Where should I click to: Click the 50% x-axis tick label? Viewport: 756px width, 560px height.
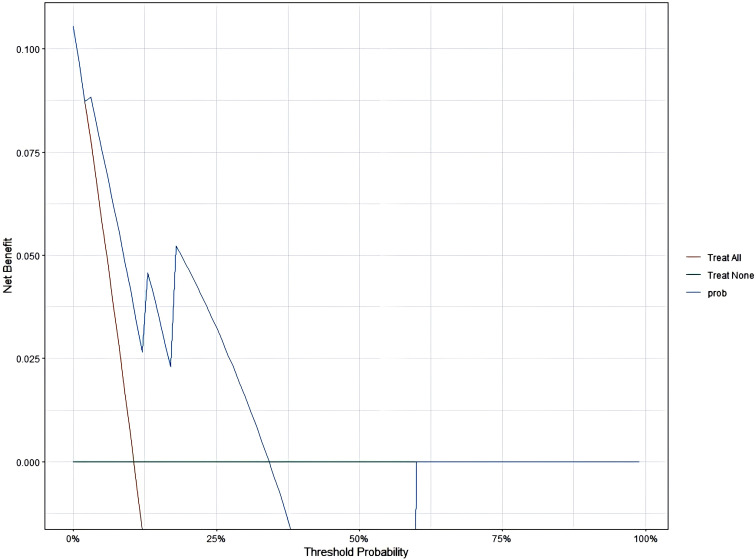(x=359, y=539)
